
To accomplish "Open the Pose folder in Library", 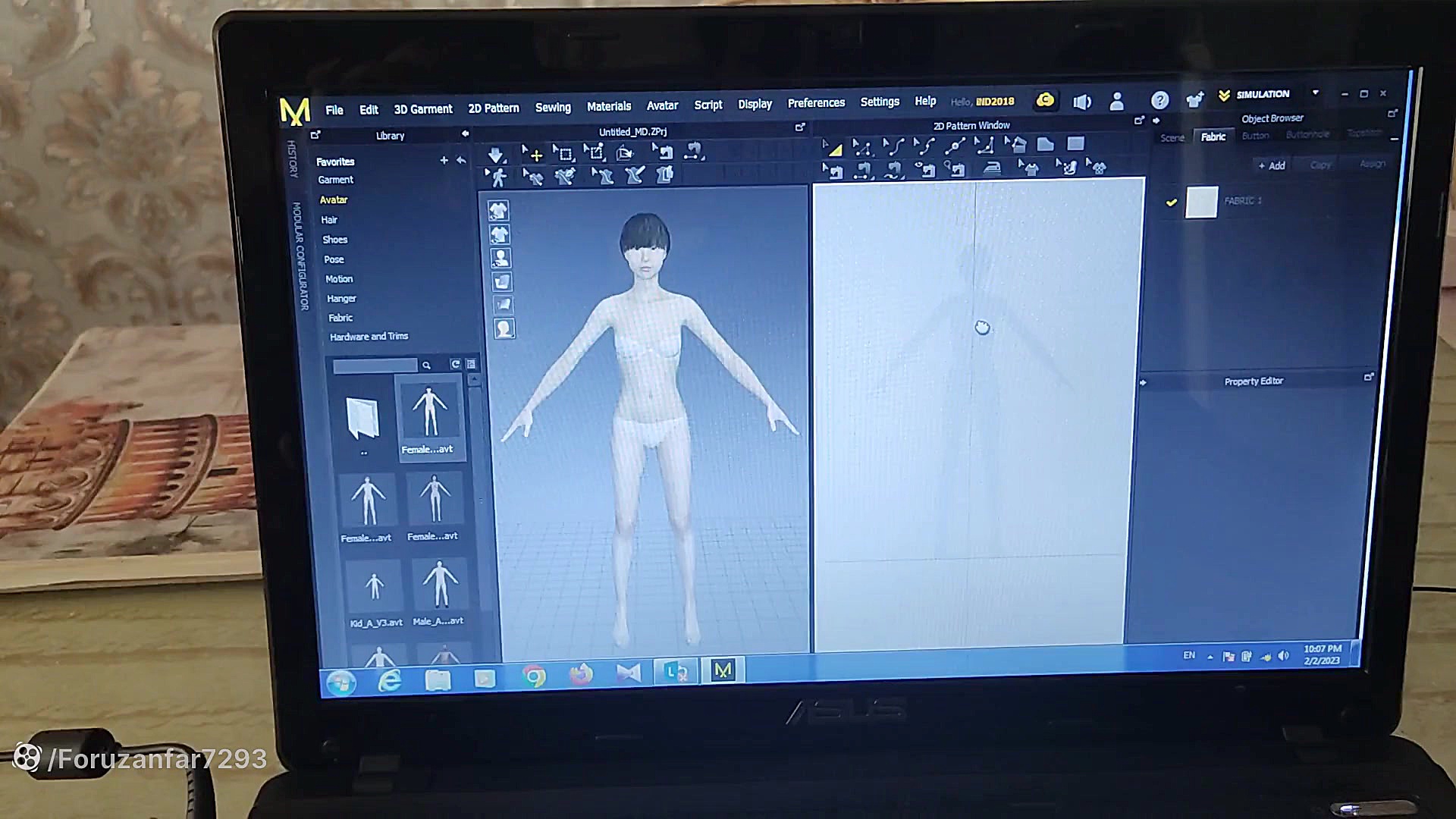I will [x=334, y=259].
